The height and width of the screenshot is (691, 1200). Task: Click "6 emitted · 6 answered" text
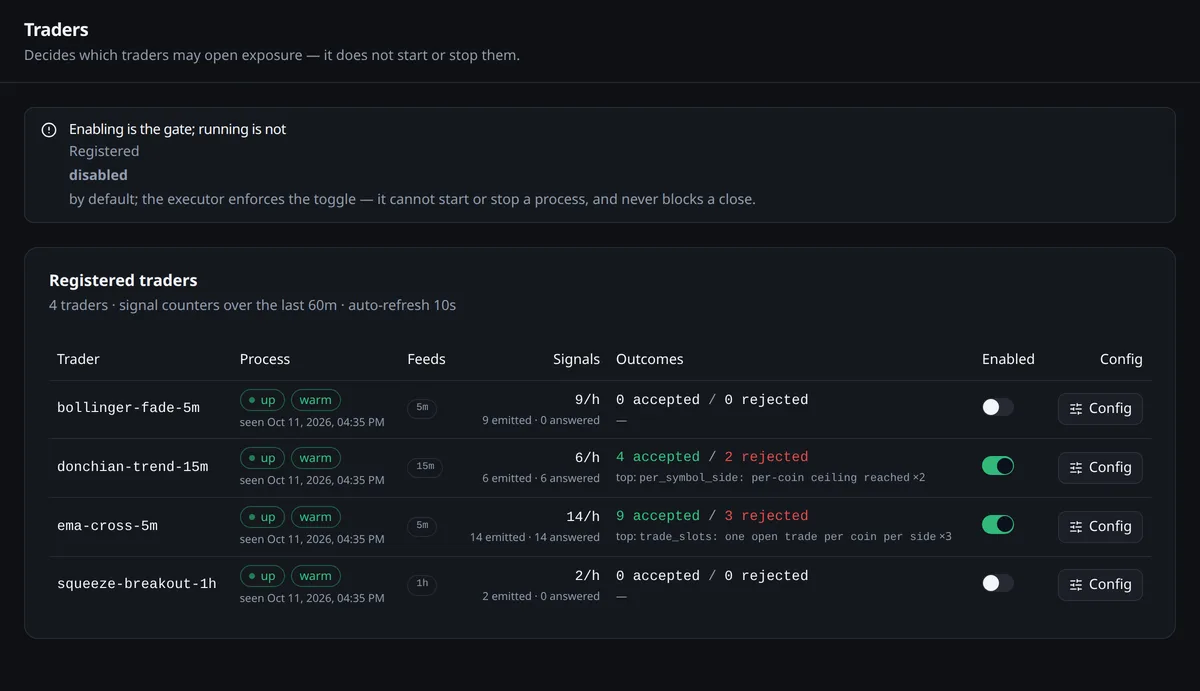(x=541, y=478)
